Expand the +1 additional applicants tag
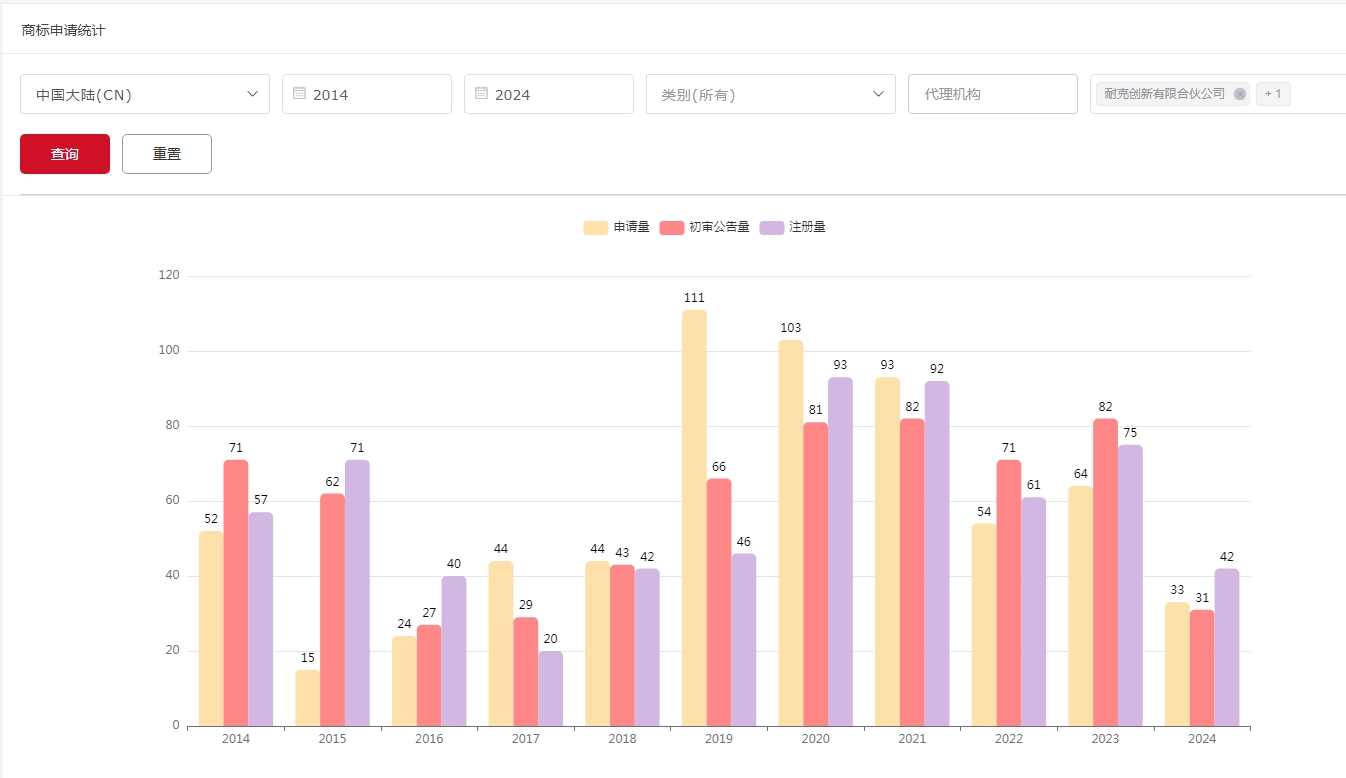 pyautogui.click(x=1273, y=94)
